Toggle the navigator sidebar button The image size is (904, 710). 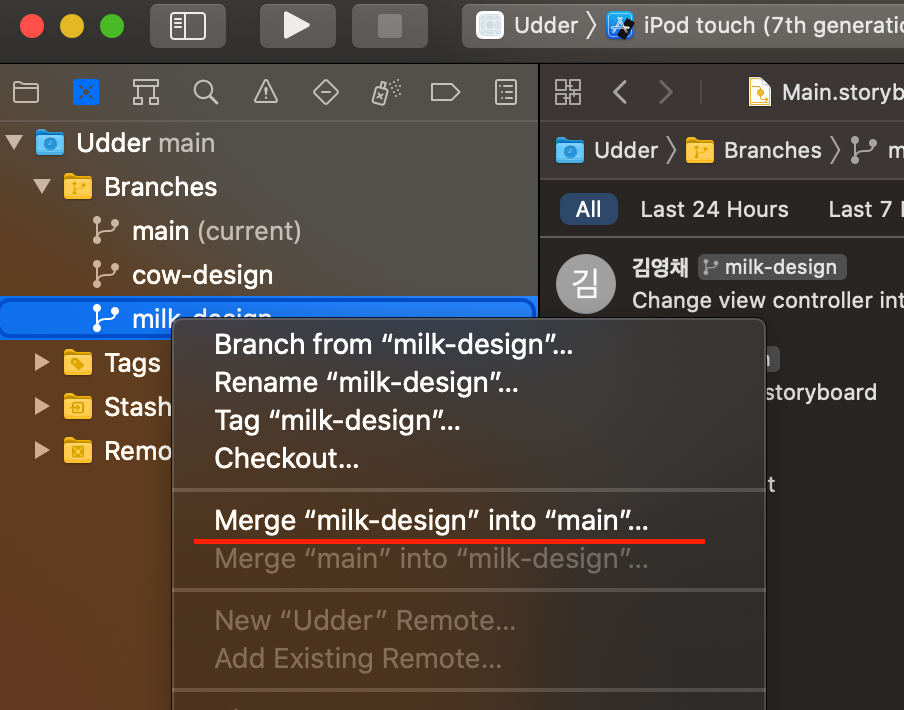coord(188,26)
